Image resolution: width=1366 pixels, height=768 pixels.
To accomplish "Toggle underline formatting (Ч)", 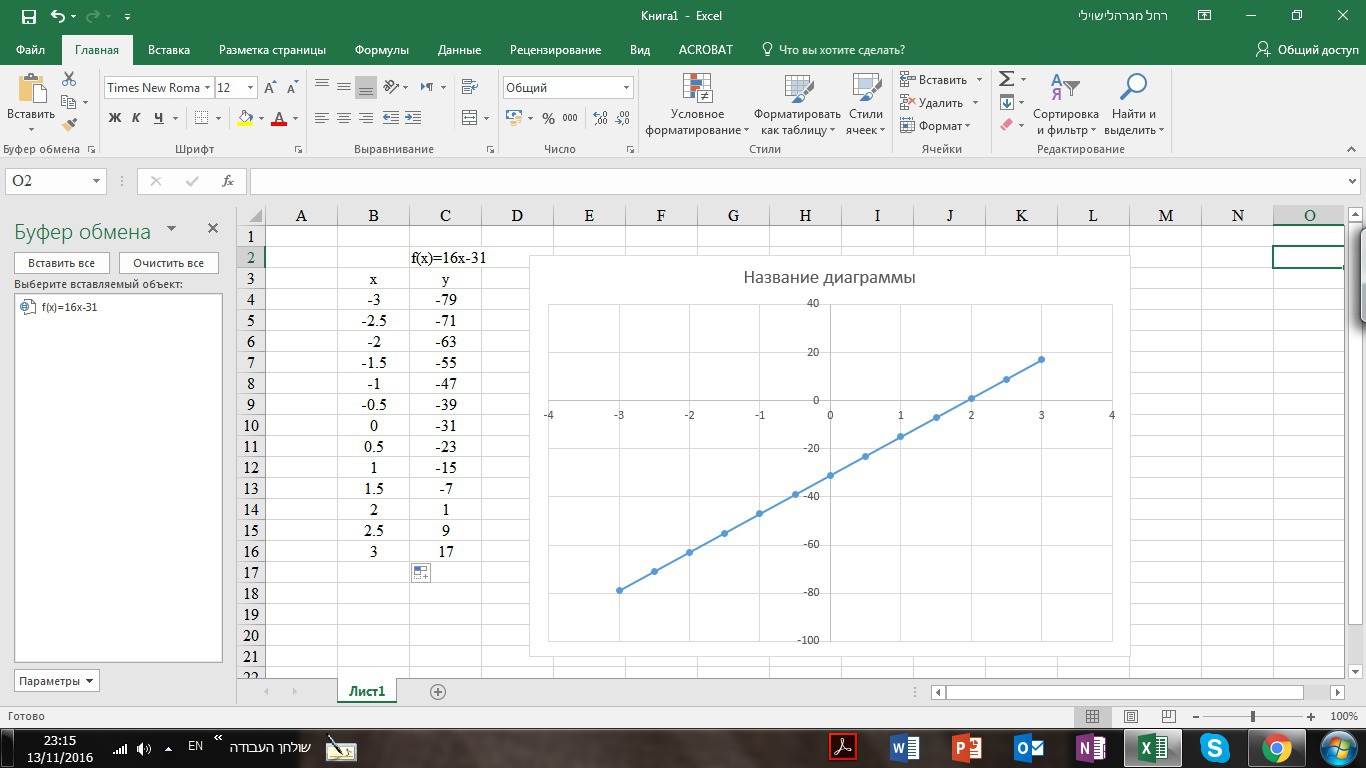I will 159,118.
